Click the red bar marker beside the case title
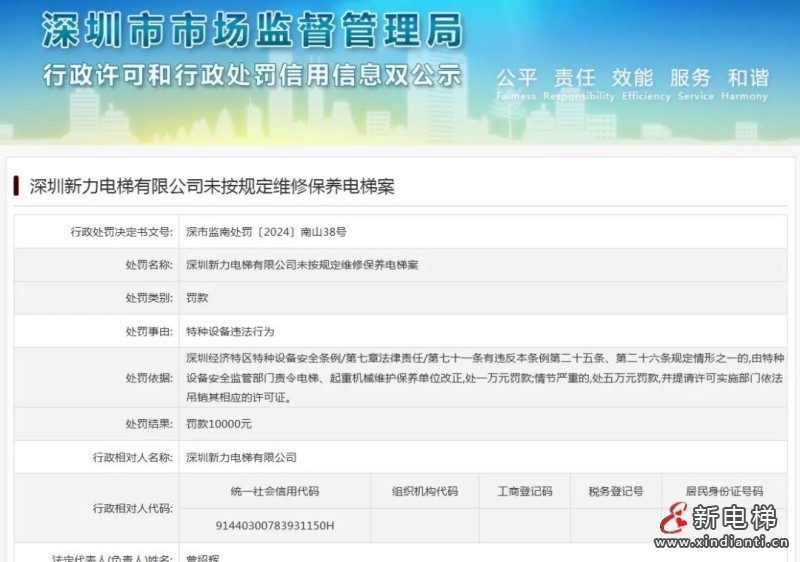The width and height of the screenshot is (800, 562). pos(16,186)
